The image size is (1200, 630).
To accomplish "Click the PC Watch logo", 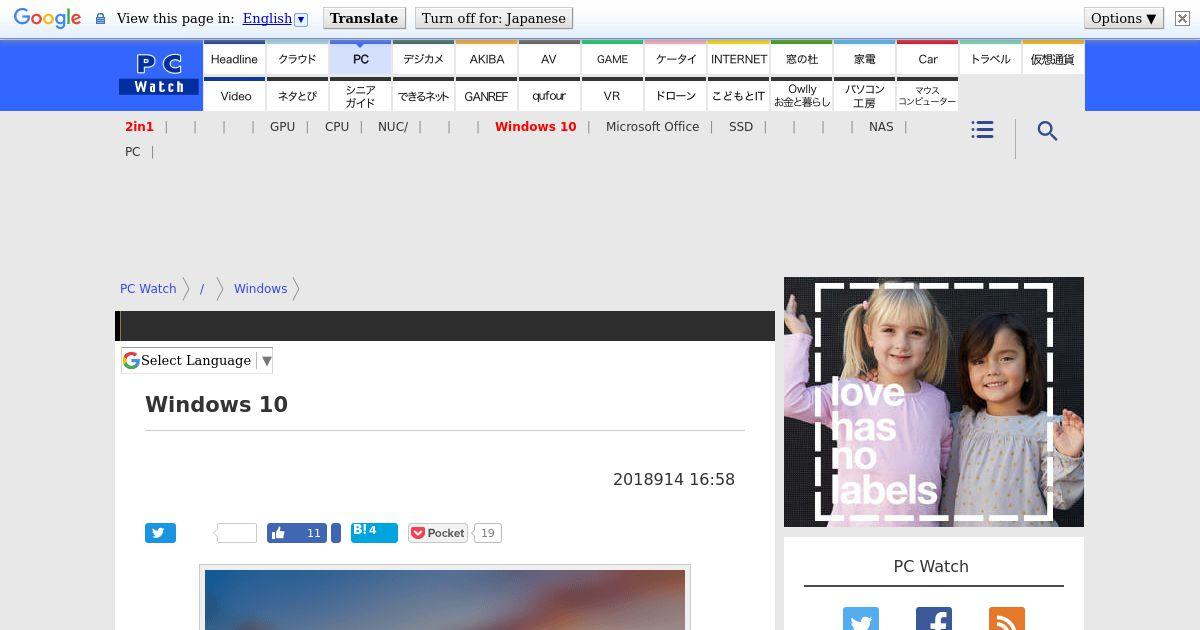I will point(159,75).
